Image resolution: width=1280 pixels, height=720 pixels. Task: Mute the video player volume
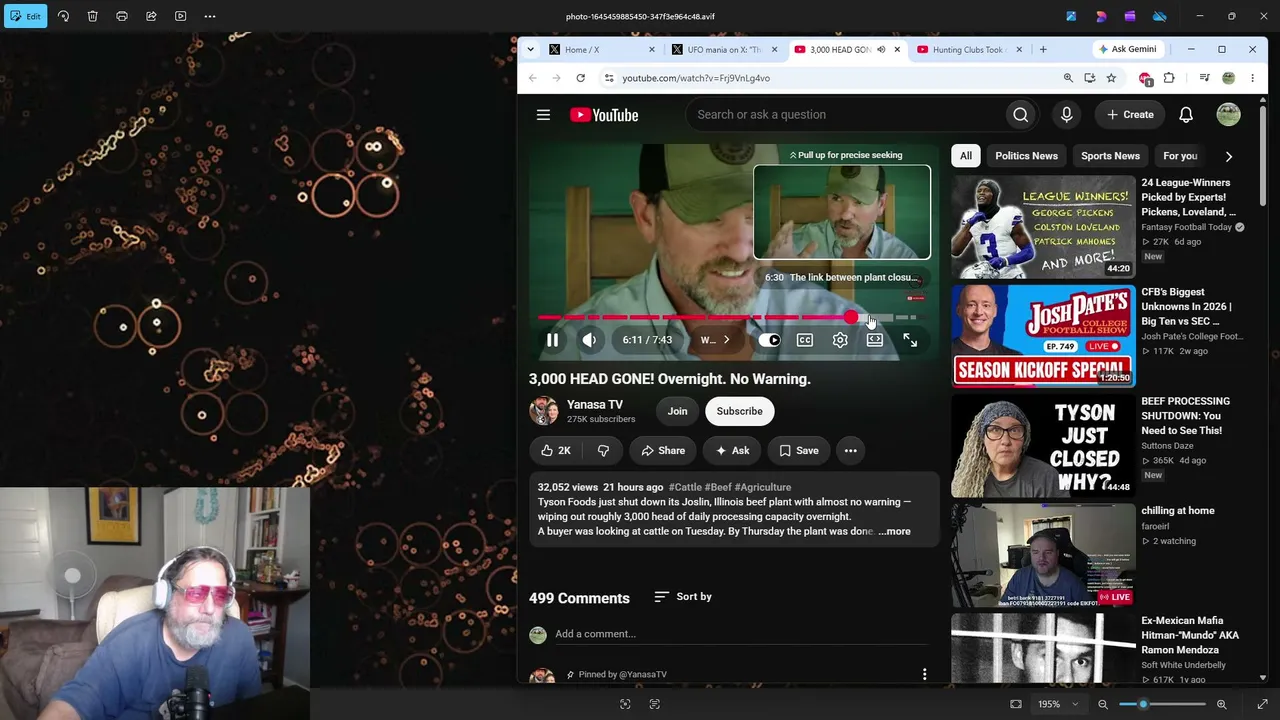click(589, 340)
